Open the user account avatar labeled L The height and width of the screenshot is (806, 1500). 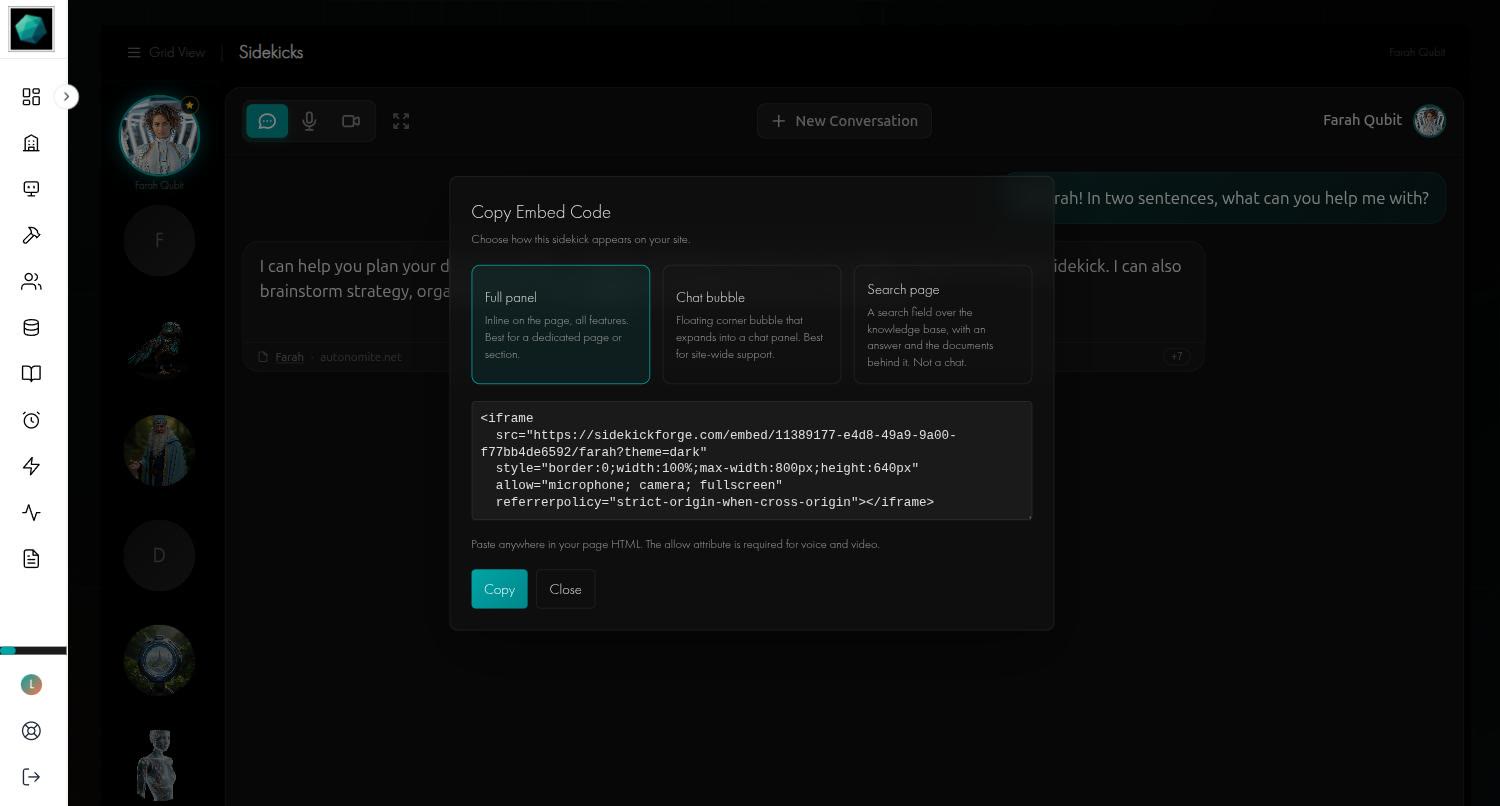coord(31,685)
